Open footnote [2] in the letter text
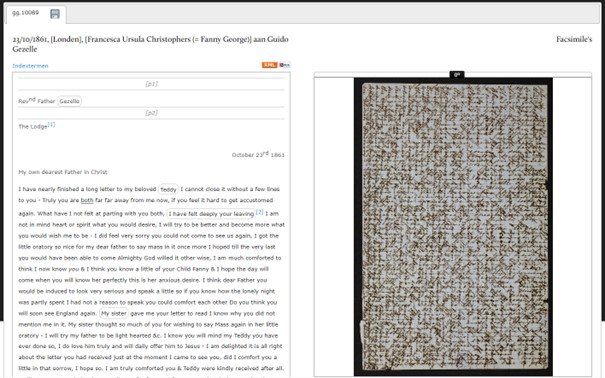605x378 pixels. click(260, 212)
